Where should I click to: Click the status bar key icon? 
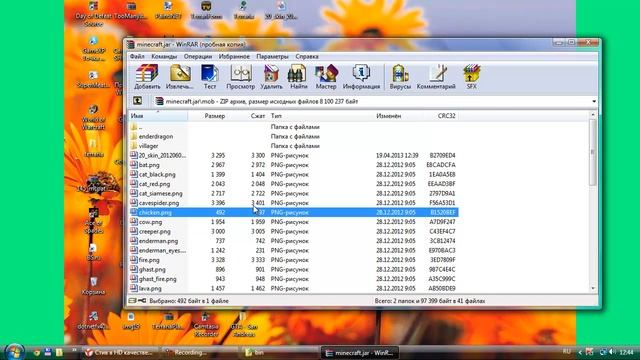(142, 301)
